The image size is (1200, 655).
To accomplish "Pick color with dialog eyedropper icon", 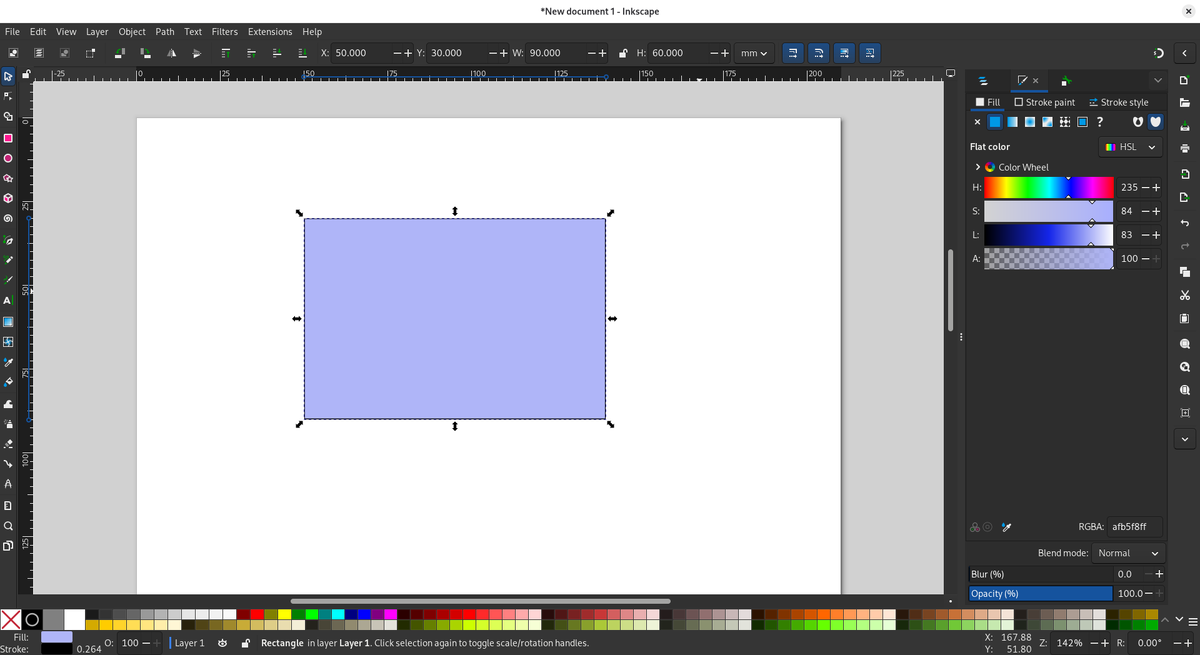I will [1007, 527].
